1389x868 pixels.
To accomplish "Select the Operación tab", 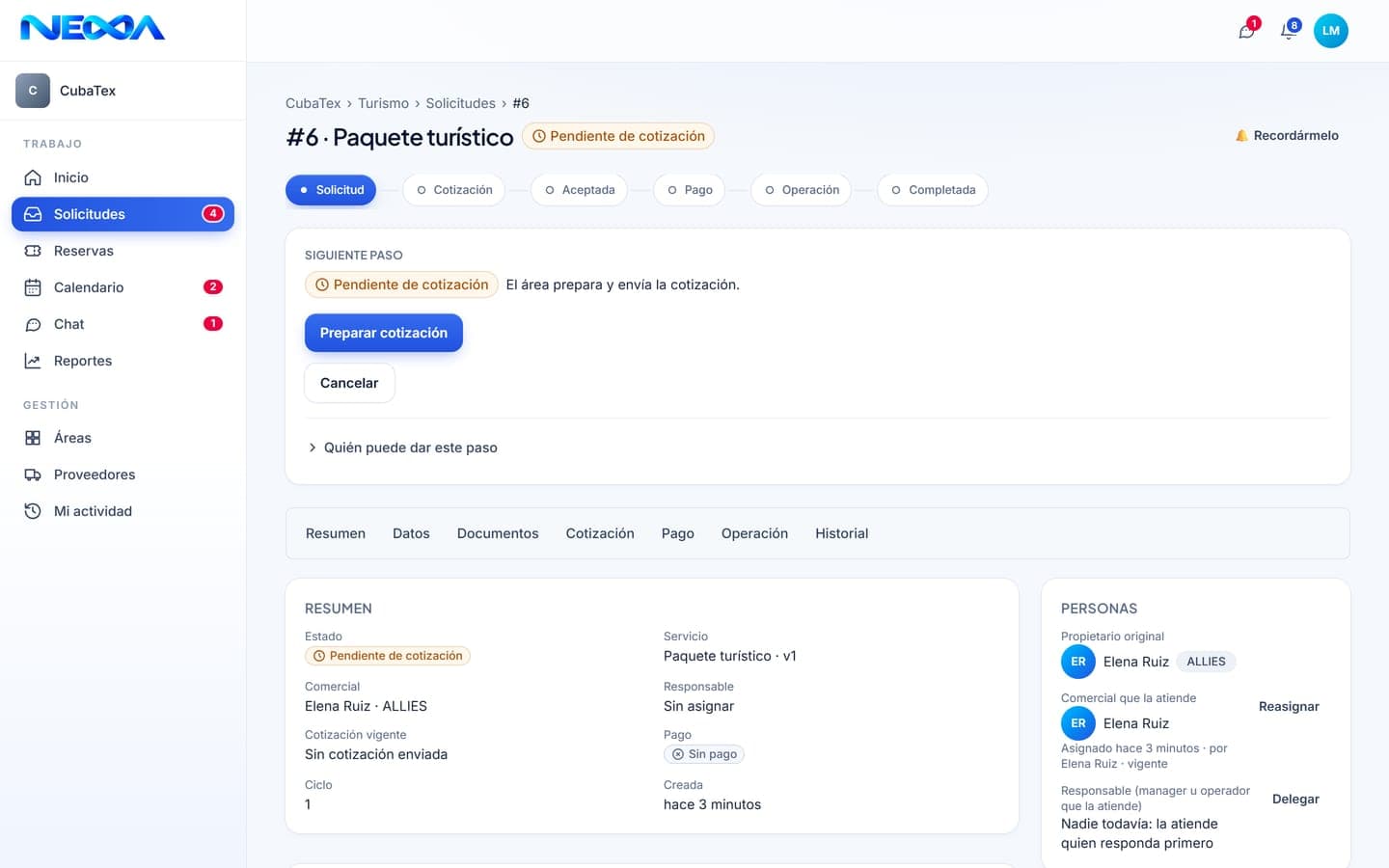I will pos(754,533).
